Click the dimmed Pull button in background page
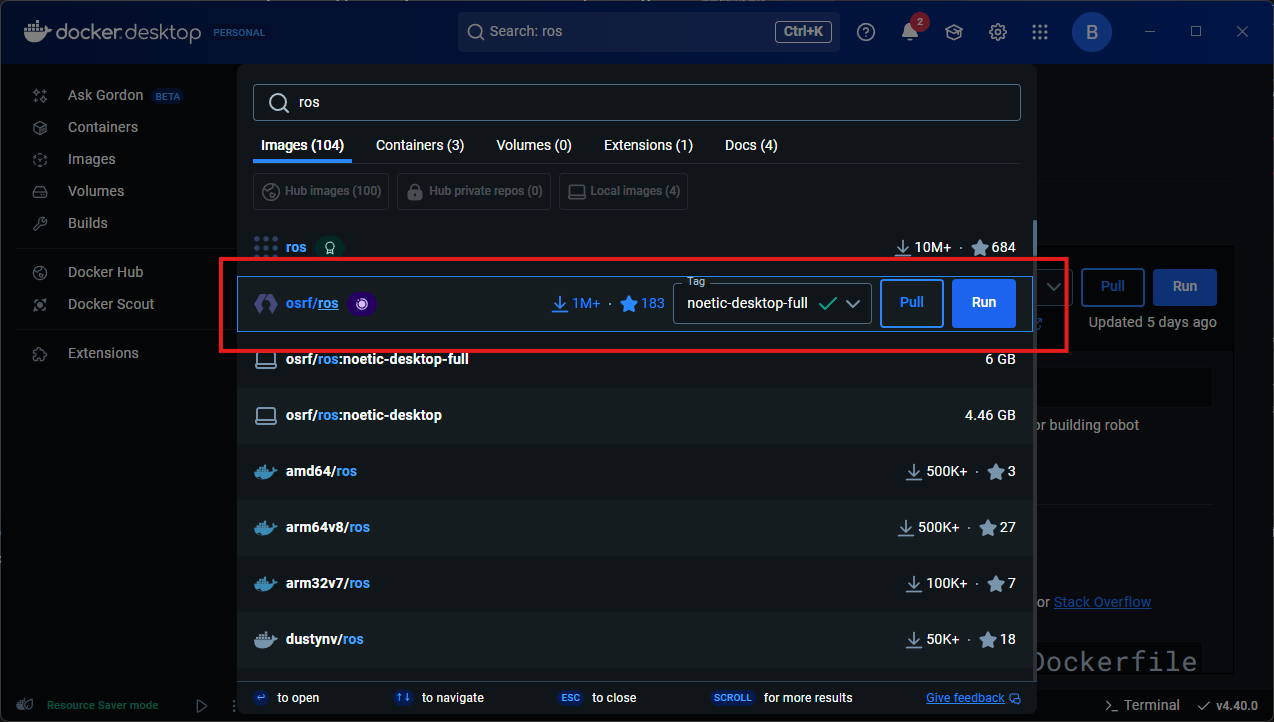The height and width of the screenshot is (722, 1274). pos(1113,287)
